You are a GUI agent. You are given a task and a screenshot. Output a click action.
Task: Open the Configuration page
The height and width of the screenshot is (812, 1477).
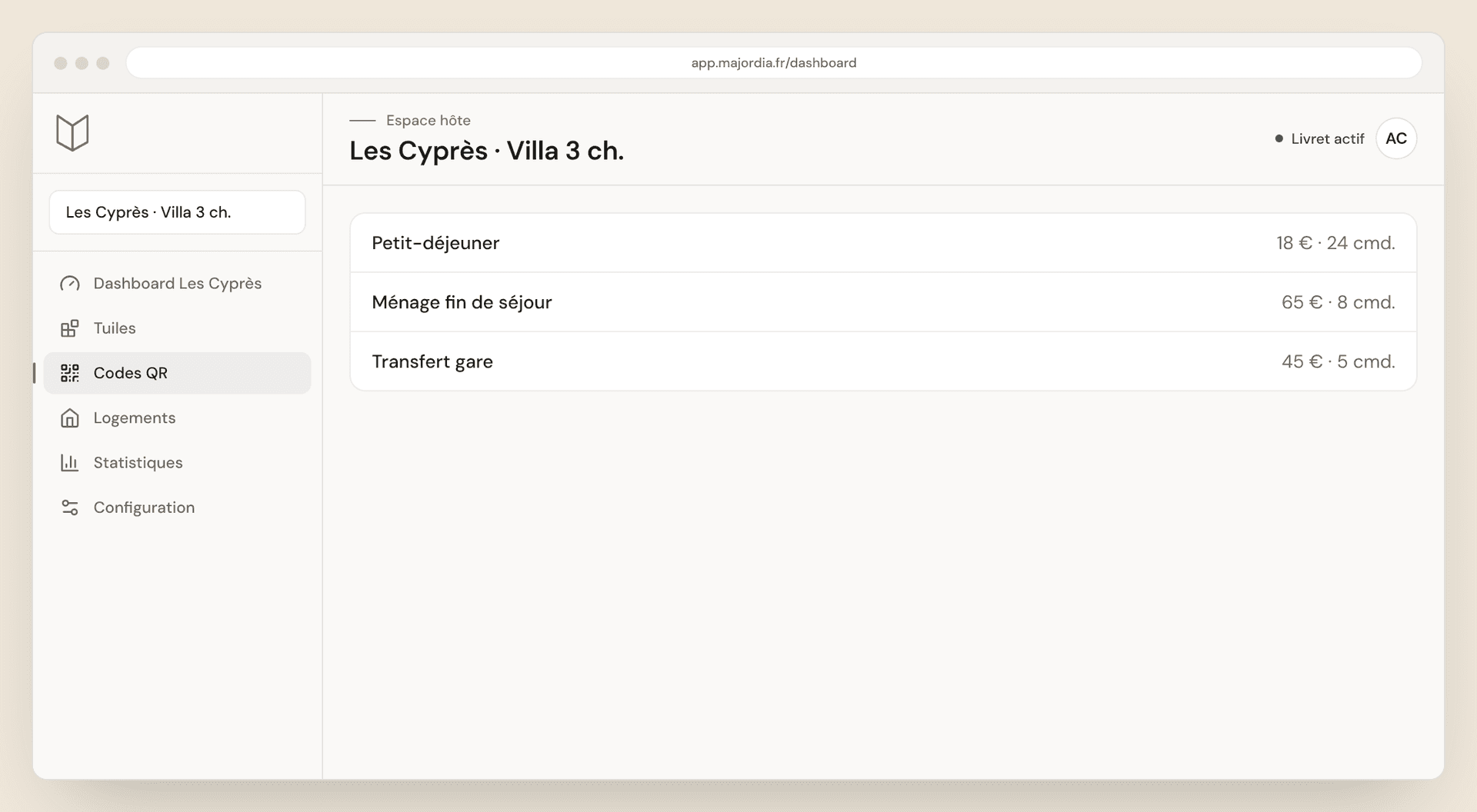pos(178,507)
